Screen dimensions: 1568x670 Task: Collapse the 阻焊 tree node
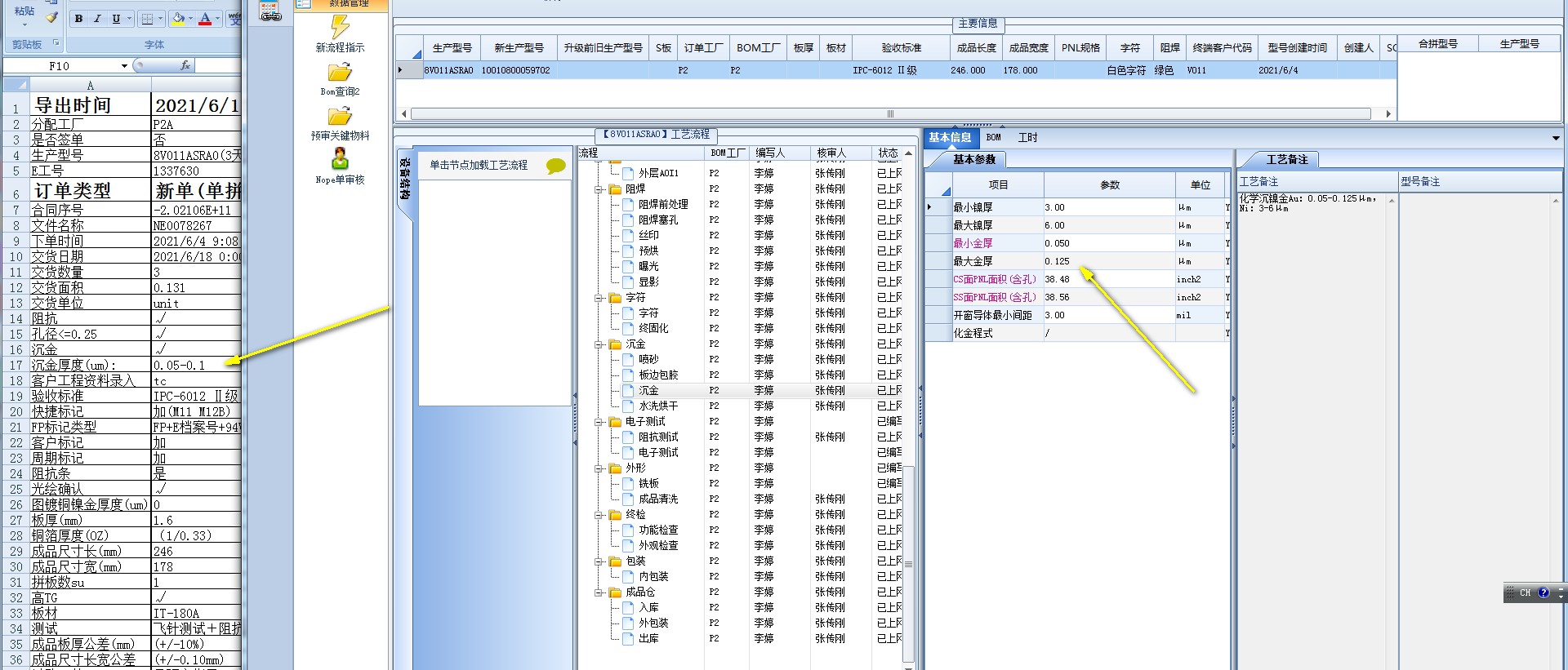[599, 189]
